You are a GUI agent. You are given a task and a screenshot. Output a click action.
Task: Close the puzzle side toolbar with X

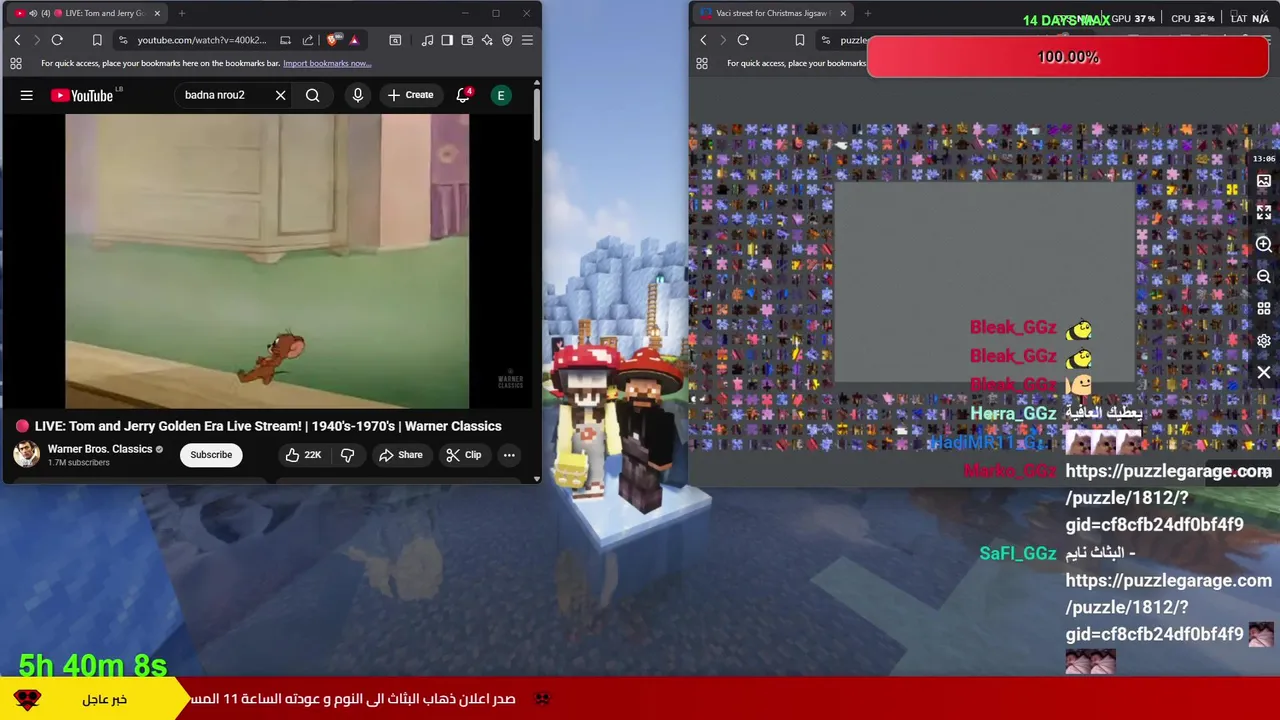1264,373
